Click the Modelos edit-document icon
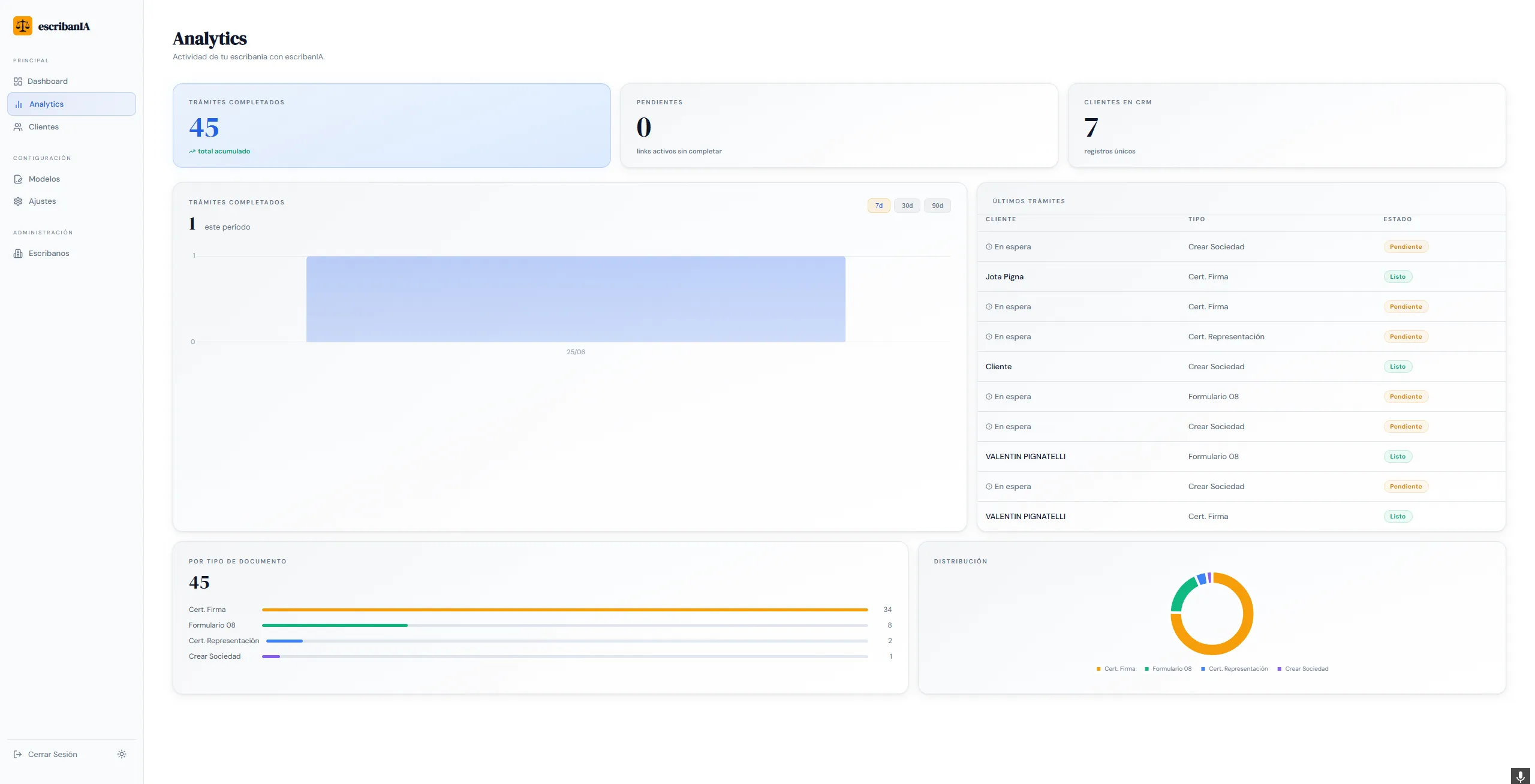This screenshot has width=1535, height=784. pyautogui.click(x=18, y=179)
